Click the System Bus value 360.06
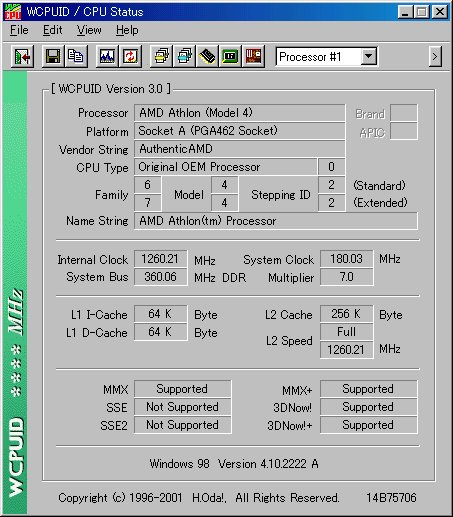Viewport: 453px width, 517px height. pyautogui.click(x=160, y=277)
